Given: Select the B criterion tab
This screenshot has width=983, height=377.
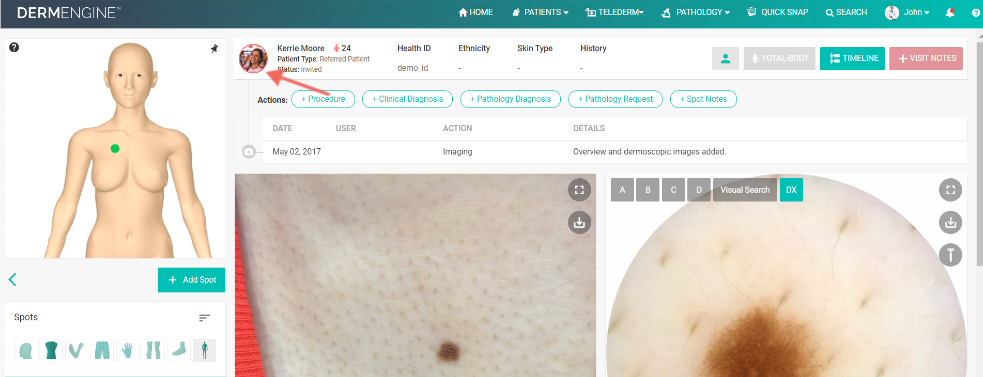Looking at the screenshot, I should [648, 190].
